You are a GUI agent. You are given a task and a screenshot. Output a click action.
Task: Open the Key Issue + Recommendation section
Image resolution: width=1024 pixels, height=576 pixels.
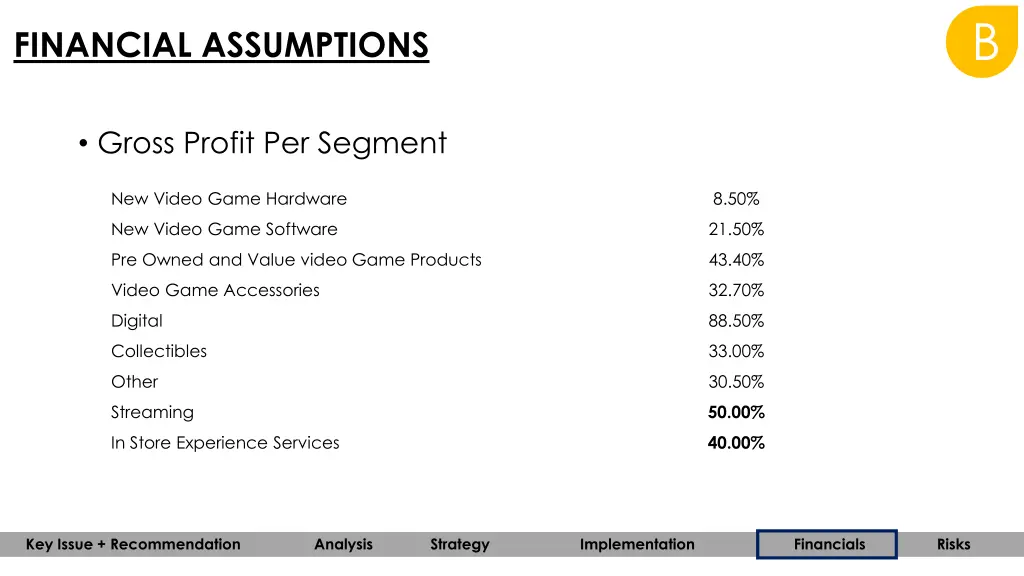(x=133, y=544)
